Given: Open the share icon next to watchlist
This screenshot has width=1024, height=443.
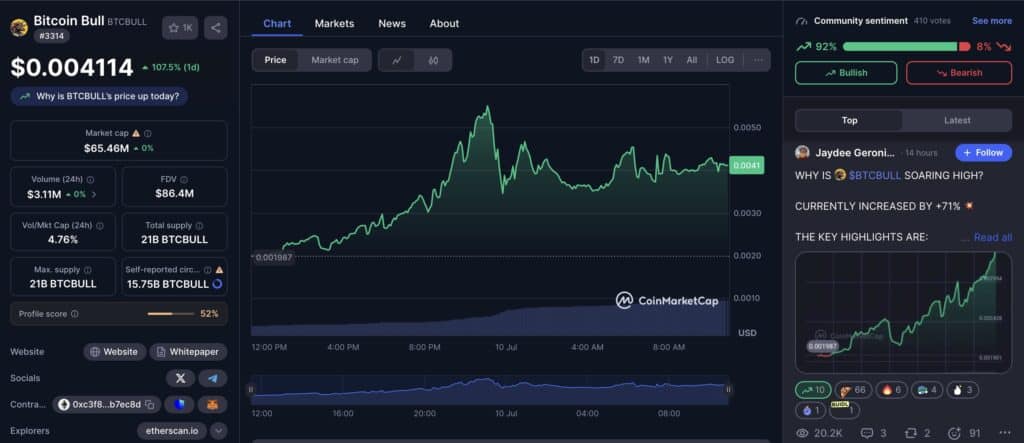Looking at the screenshot, I should pos(216,28).
